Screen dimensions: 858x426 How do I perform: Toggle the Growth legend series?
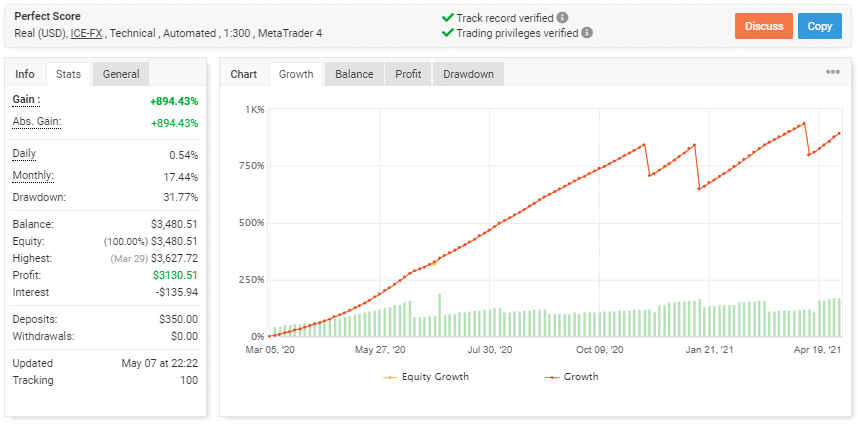[x=572, y=377]
